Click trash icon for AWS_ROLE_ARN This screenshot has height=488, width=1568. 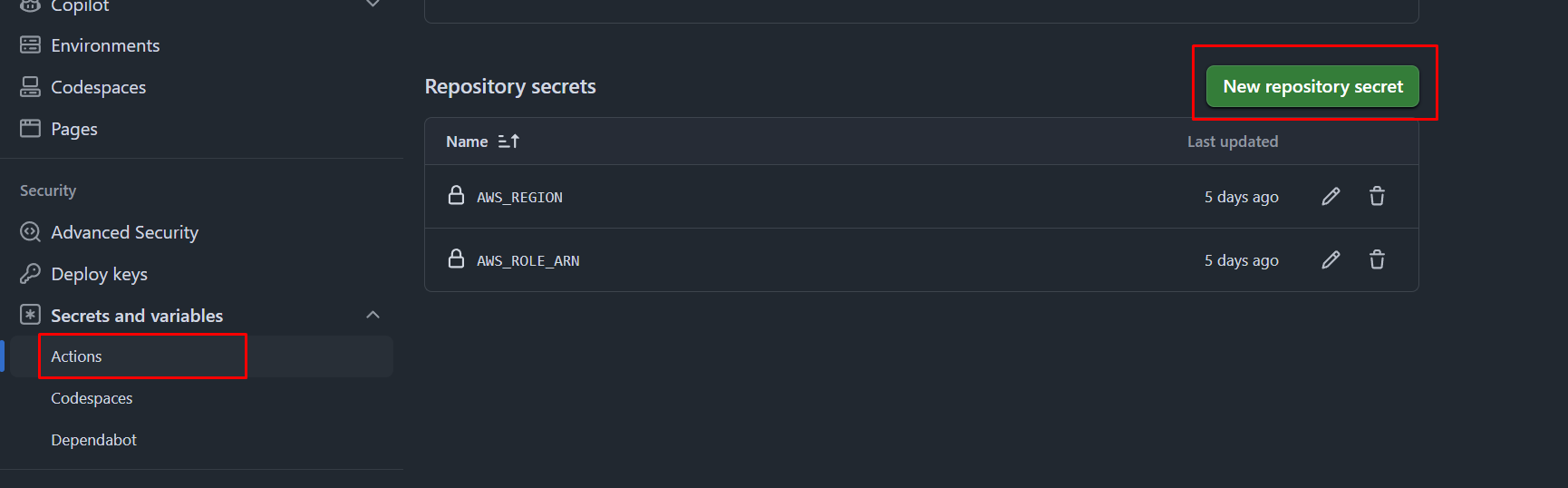pos(1377,260)
